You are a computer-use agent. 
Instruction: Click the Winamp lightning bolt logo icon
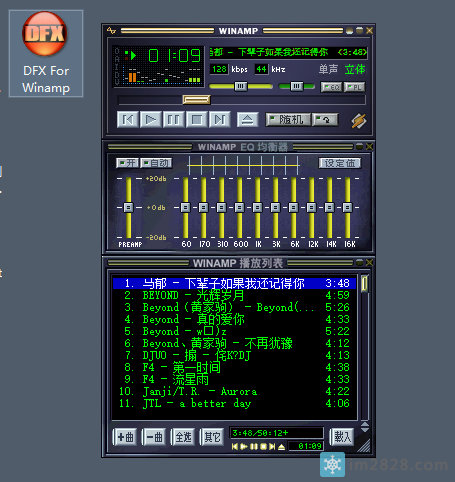point(359,120)
